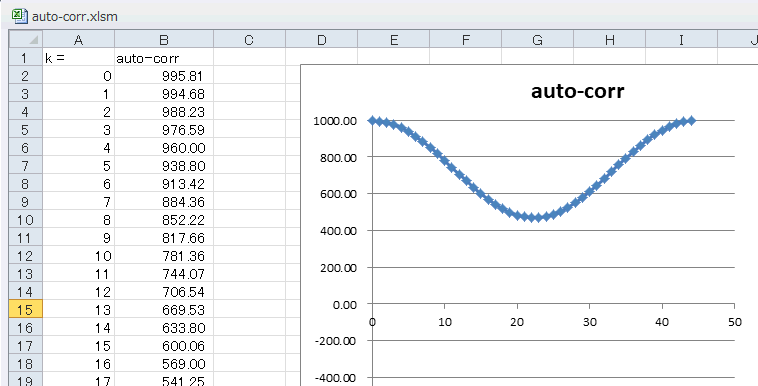Viewport: 758px width, 386px height.
Task: Select column A header
Action: point(78,39)
